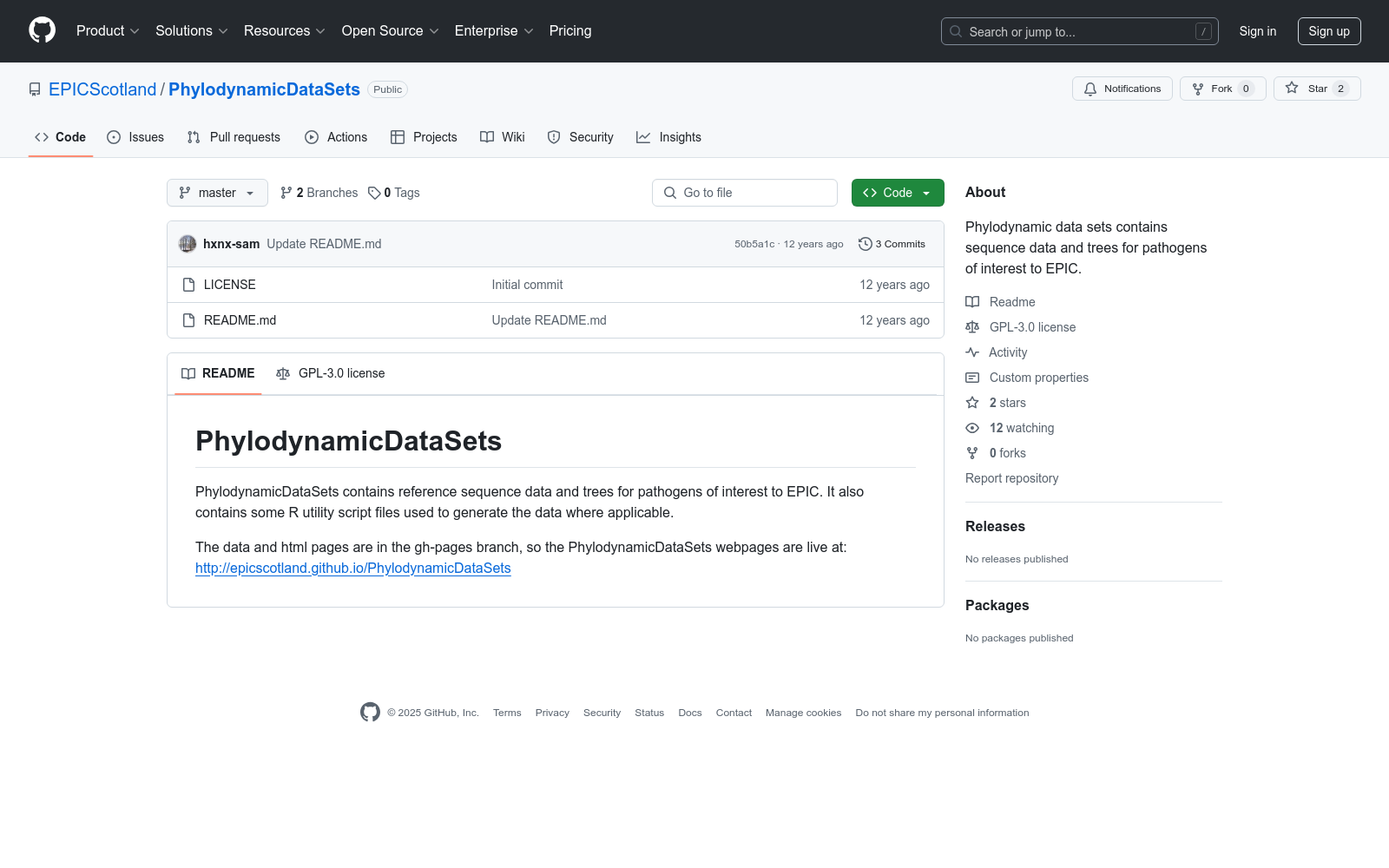Click the fork icon in Fork button
Screen dimensions: 1389x868
tap(1198, 89)
